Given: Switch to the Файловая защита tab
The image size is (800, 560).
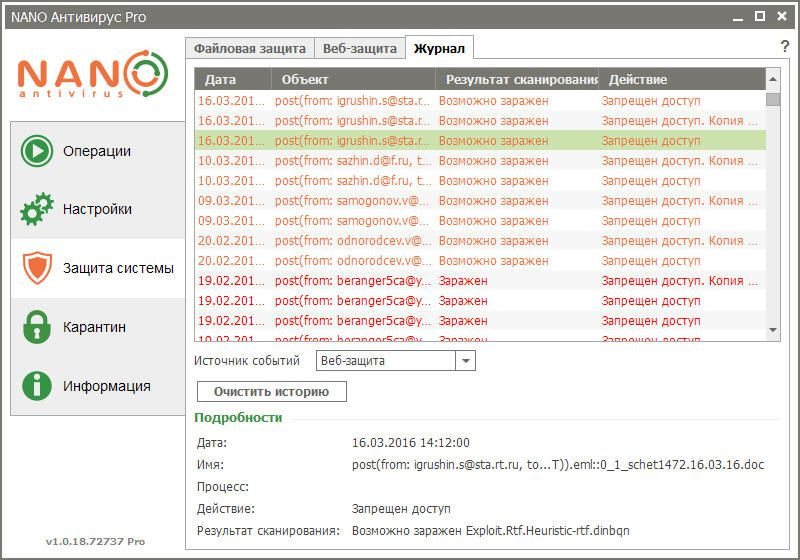Looking at the screenshot, I should click(x=249, y=49).
